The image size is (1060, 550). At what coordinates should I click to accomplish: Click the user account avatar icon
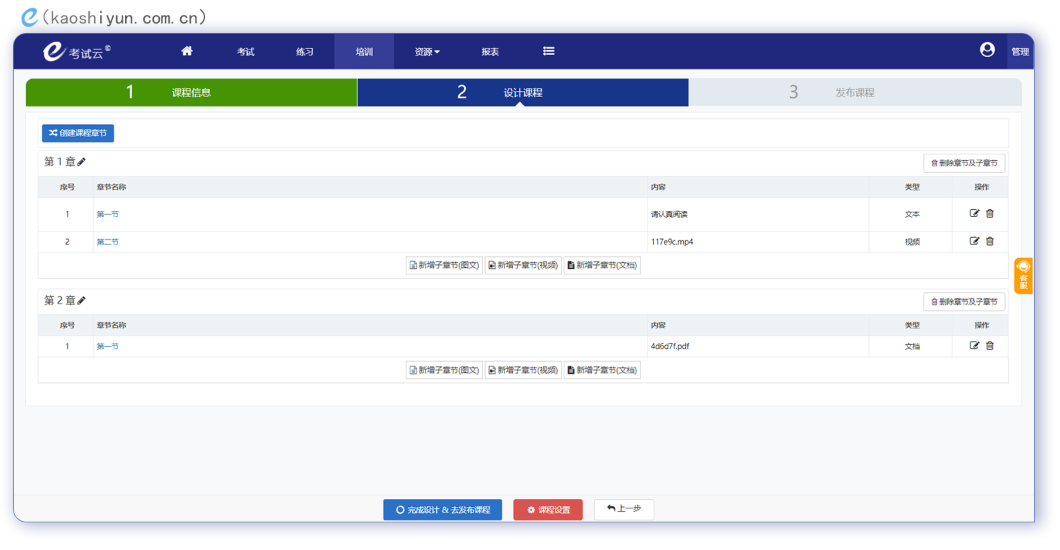click(987, 50)
